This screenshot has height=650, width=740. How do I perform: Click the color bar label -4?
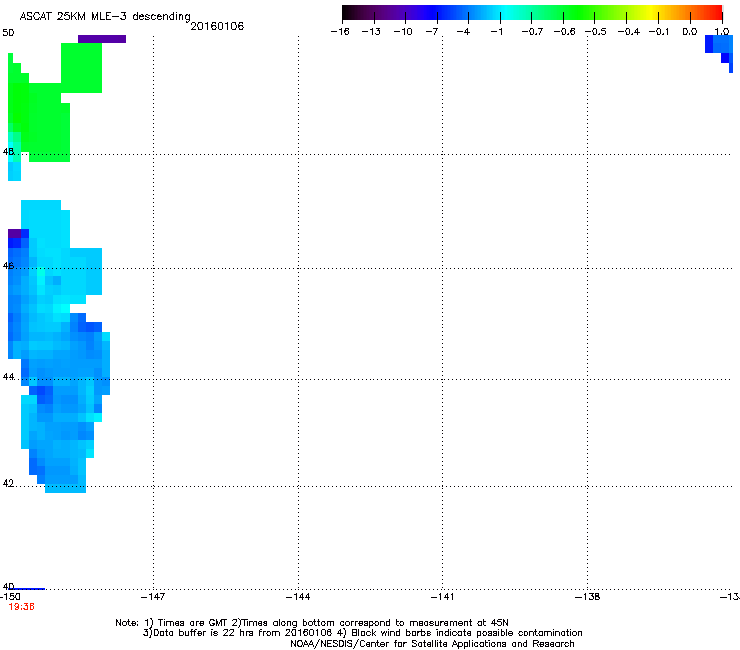click(463, 32)
